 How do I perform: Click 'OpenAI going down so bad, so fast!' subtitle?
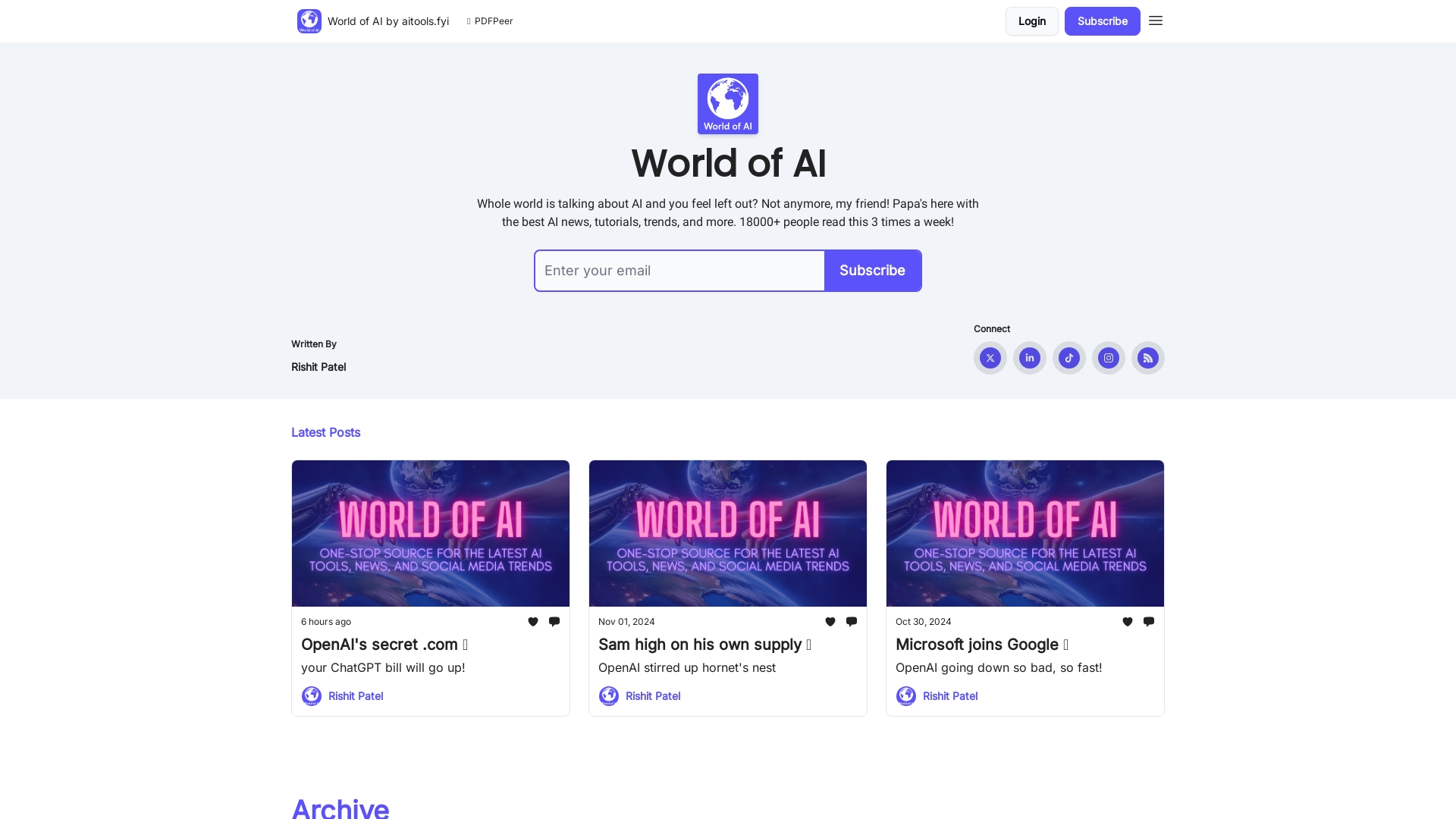click(x=999, y=667)
